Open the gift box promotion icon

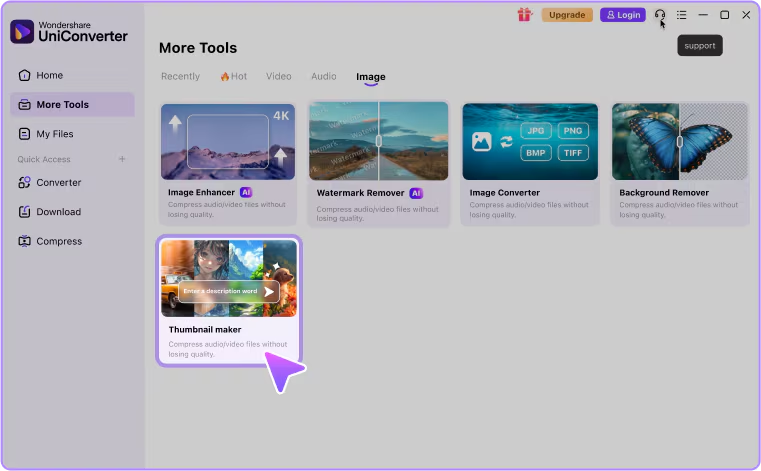[524, 15]
